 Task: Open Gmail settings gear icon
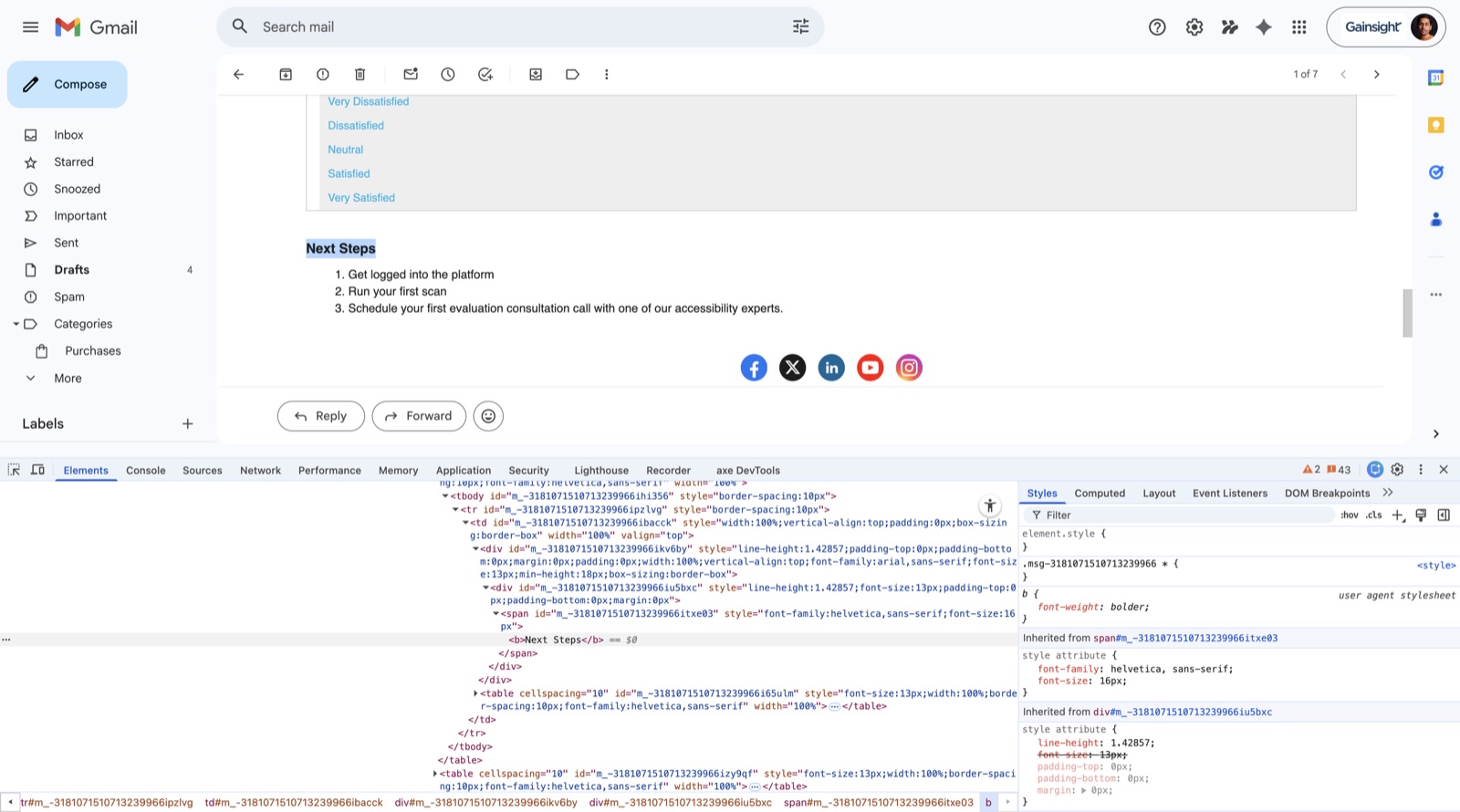pos(1194,26)
